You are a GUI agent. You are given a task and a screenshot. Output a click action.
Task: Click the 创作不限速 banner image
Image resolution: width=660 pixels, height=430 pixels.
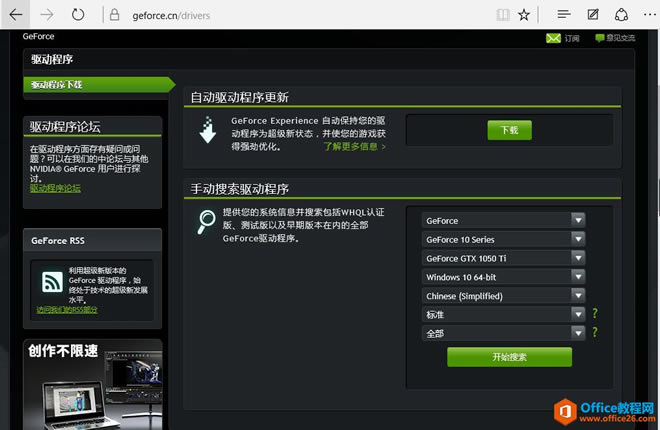(x=93, y=385)
